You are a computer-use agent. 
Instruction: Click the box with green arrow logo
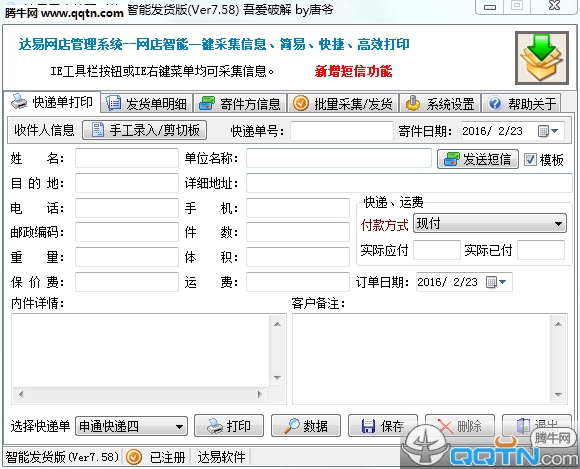click(x=542, y=58)
